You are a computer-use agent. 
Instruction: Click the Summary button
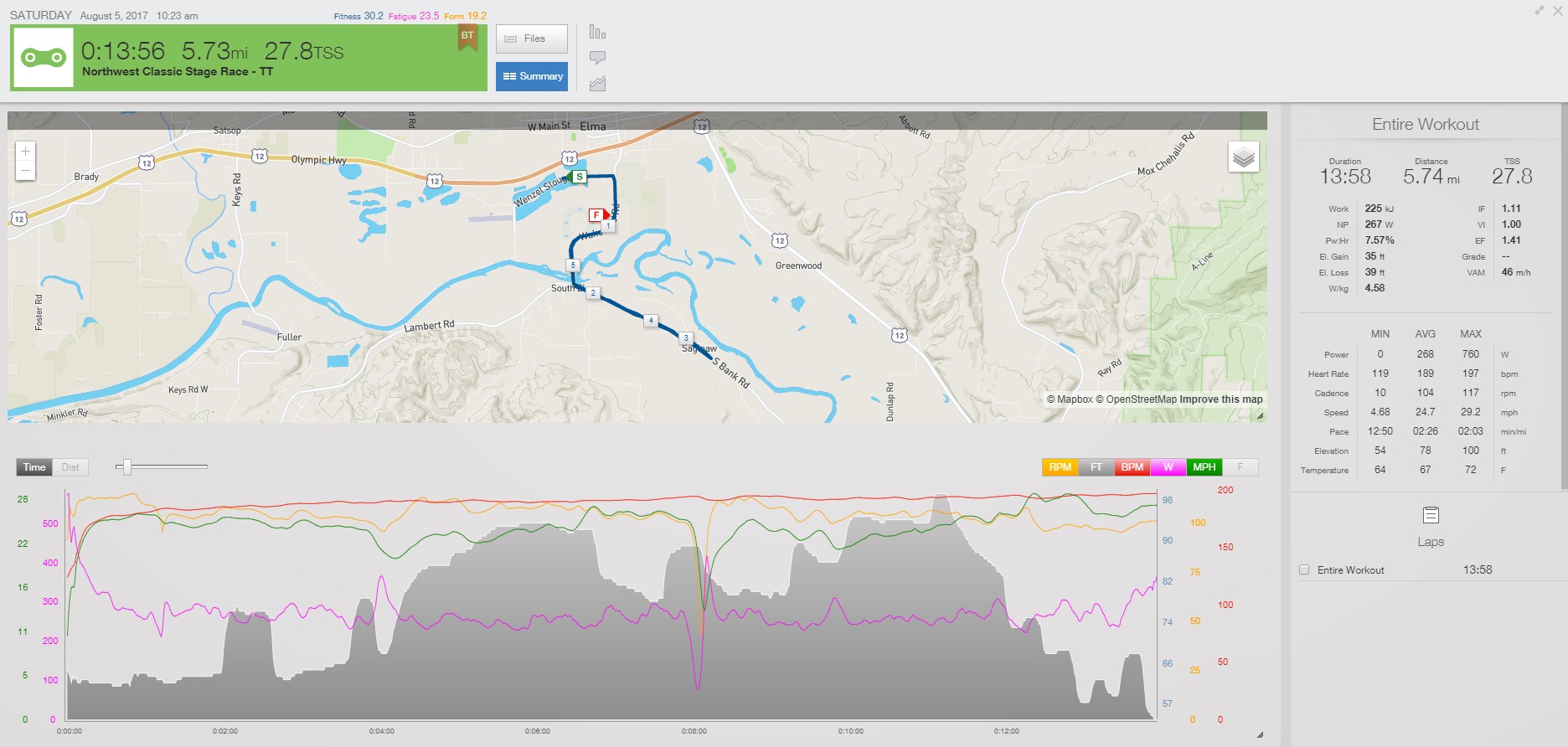(531, 76)
